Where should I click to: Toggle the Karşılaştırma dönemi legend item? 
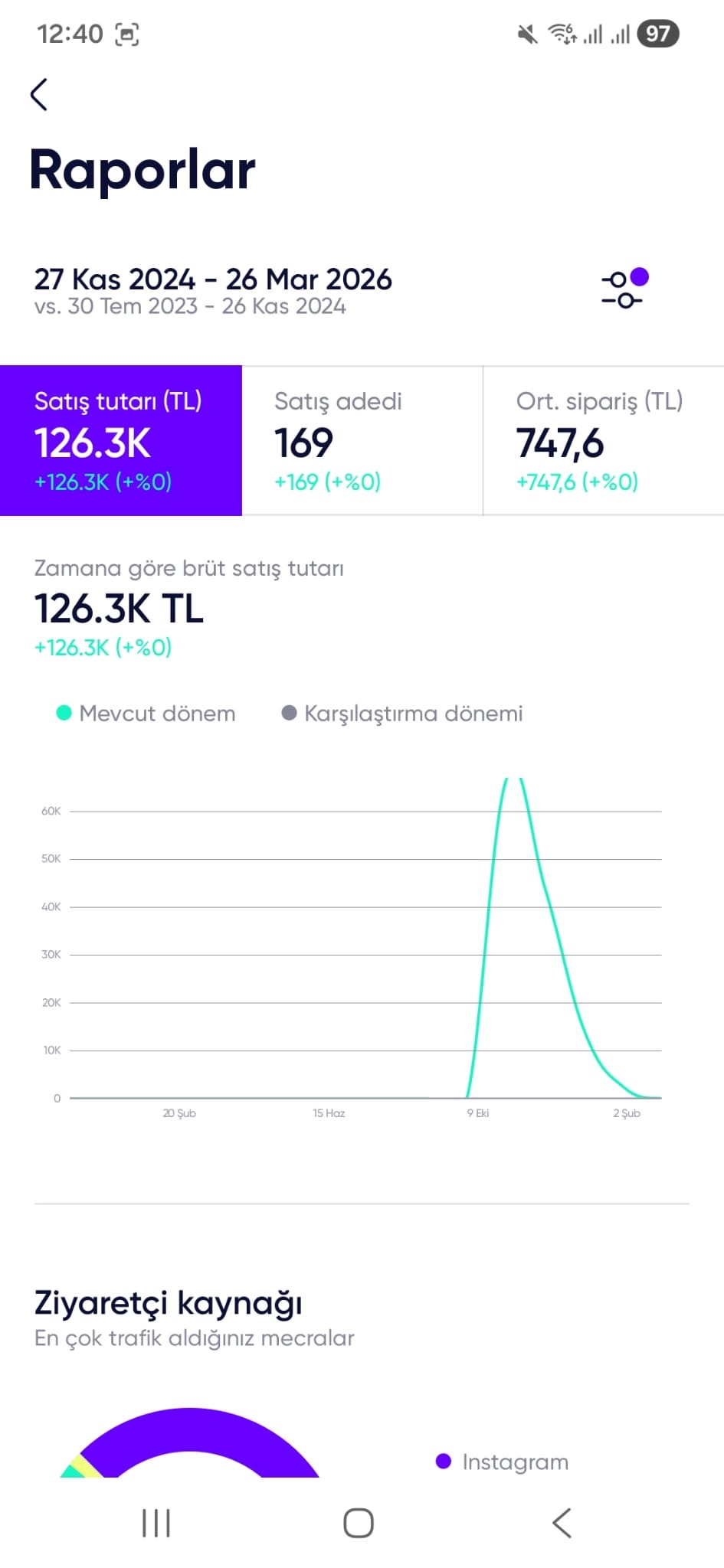pyautogui.click(x=402, y=713)
